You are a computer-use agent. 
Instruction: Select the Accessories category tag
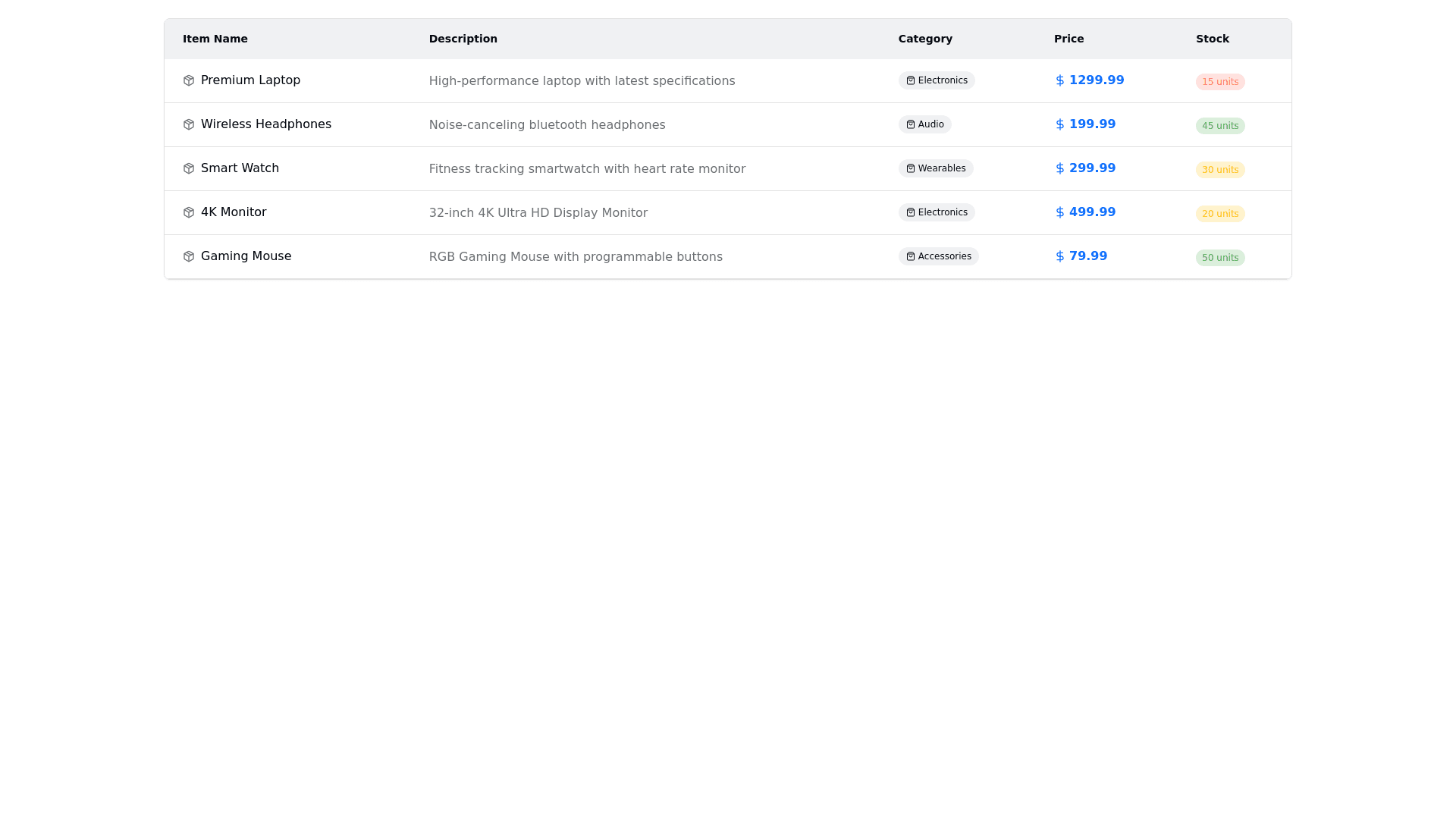coord(938,256)
